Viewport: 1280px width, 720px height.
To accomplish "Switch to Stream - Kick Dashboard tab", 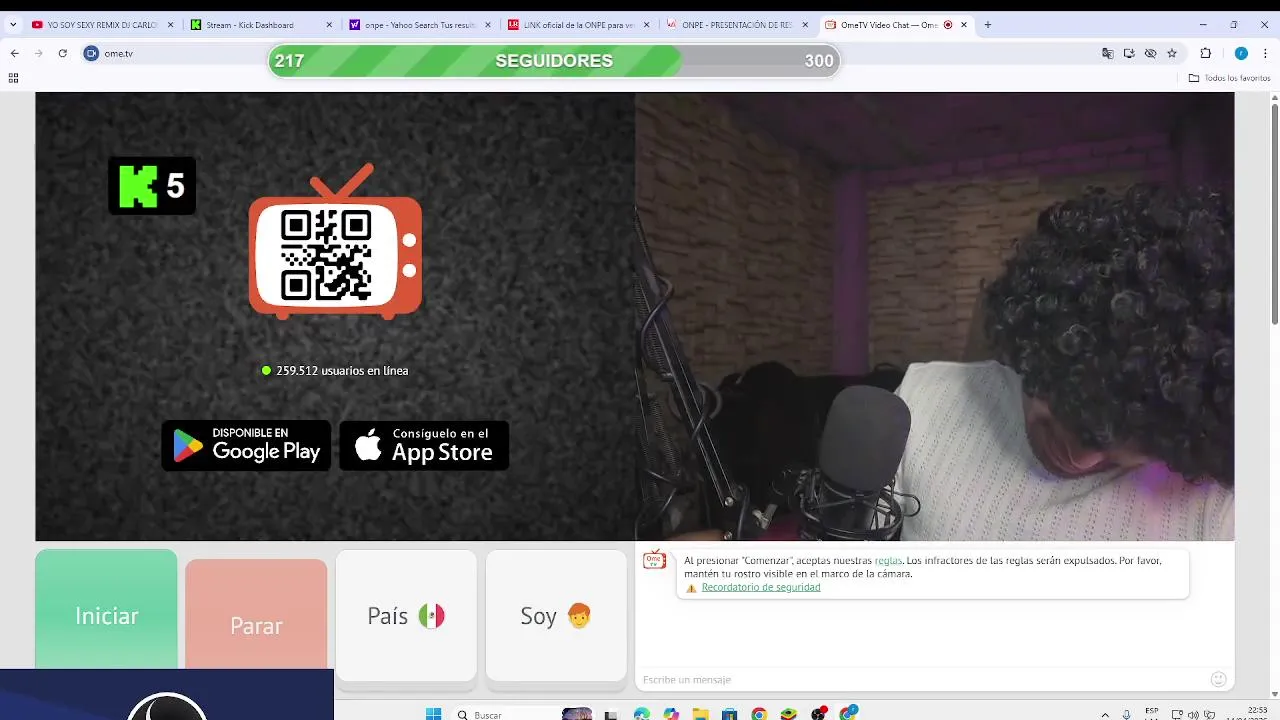I will [260, 25].
